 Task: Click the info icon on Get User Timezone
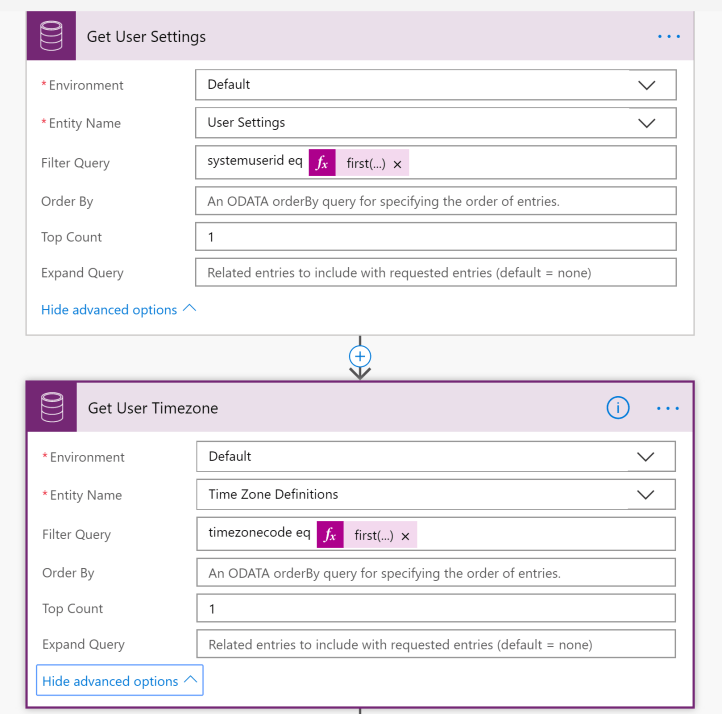coord(618,408)
